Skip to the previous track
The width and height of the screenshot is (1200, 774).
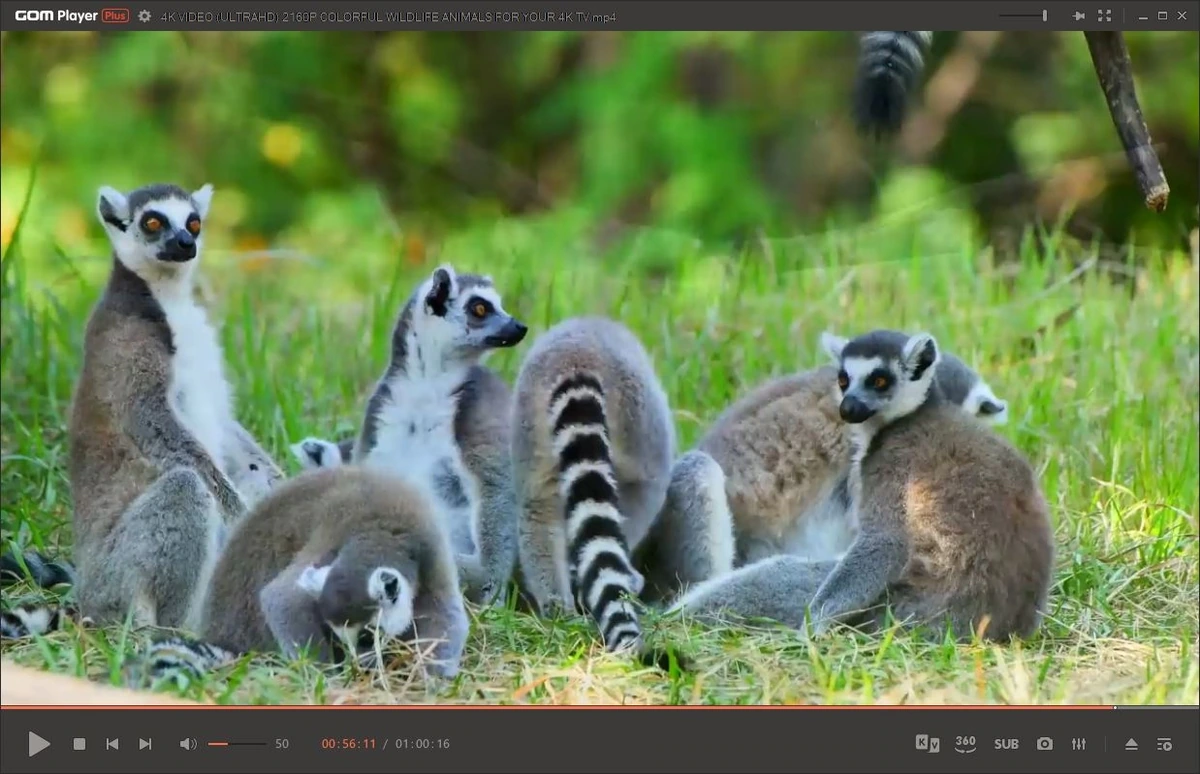coord(112,744)
